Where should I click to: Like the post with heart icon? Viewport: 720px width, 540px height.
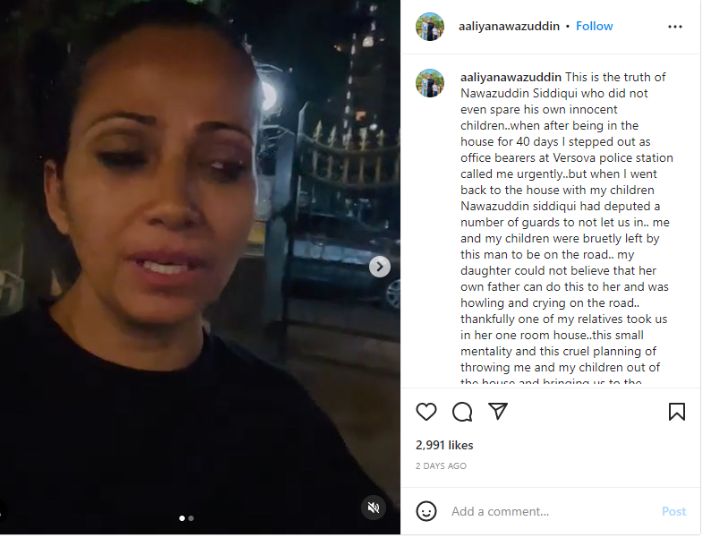426,411
